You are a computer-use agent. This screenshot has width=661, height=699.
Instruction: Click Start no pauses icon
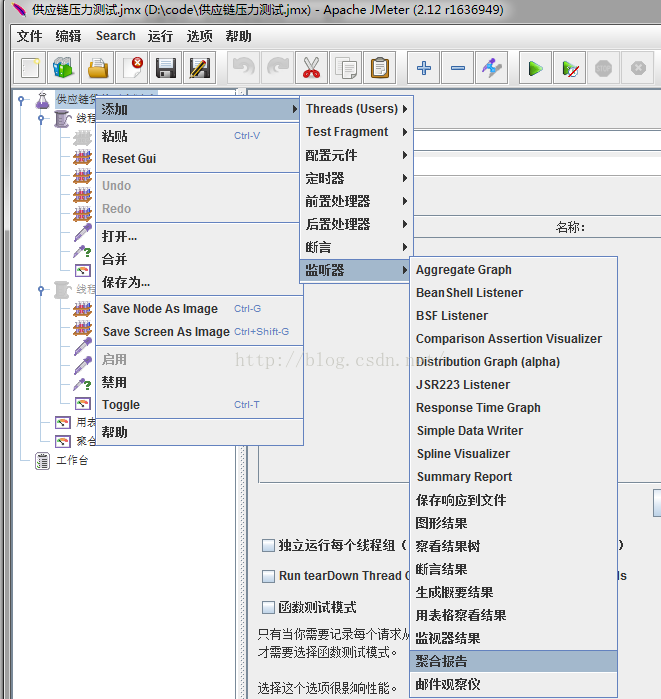coord(570,68)
